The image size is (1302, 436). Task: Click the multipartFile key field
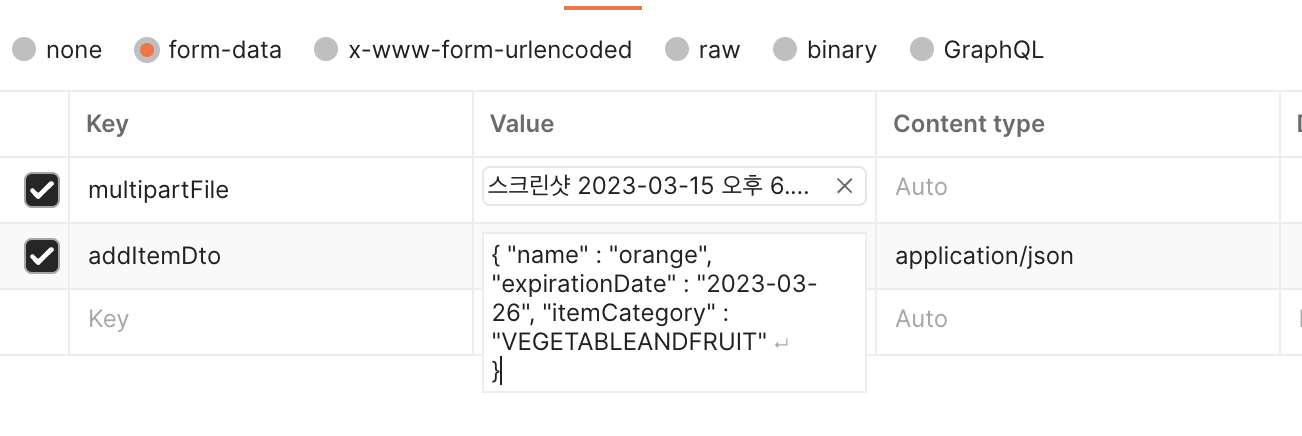[271, 190]
